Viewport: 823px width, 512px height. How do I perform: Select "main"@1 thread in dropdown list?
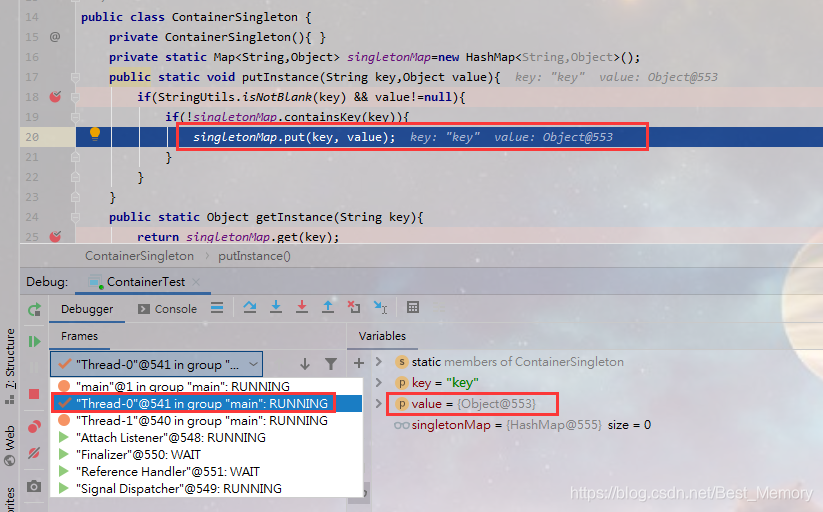click(206, 386)
